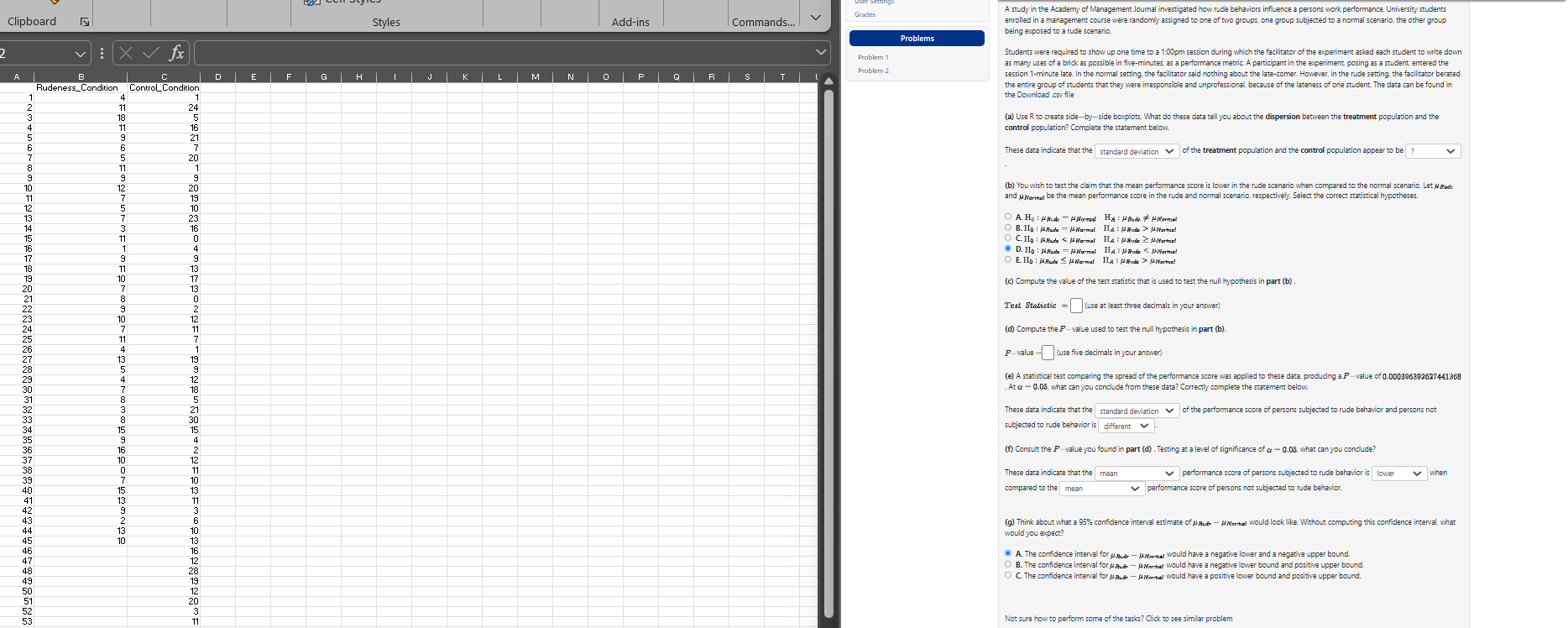The height and width of the screenshot is (628, 1568).
Task: Select hypothesis option E radio button
Action: pyautogui.click(x=1008, y=259)
